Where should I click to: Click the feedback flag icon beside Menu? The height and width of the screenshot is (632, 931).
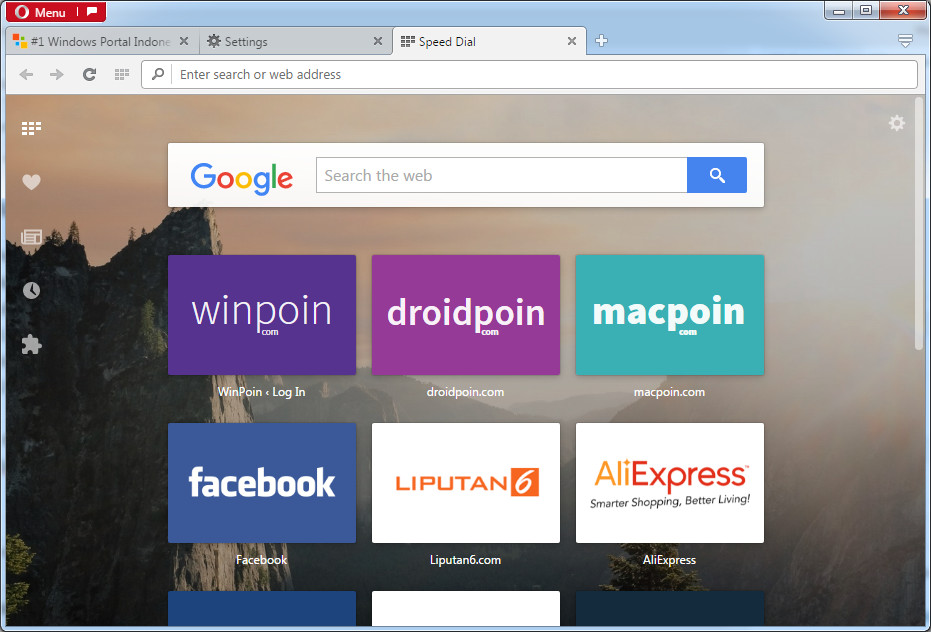tap(92, 11)
